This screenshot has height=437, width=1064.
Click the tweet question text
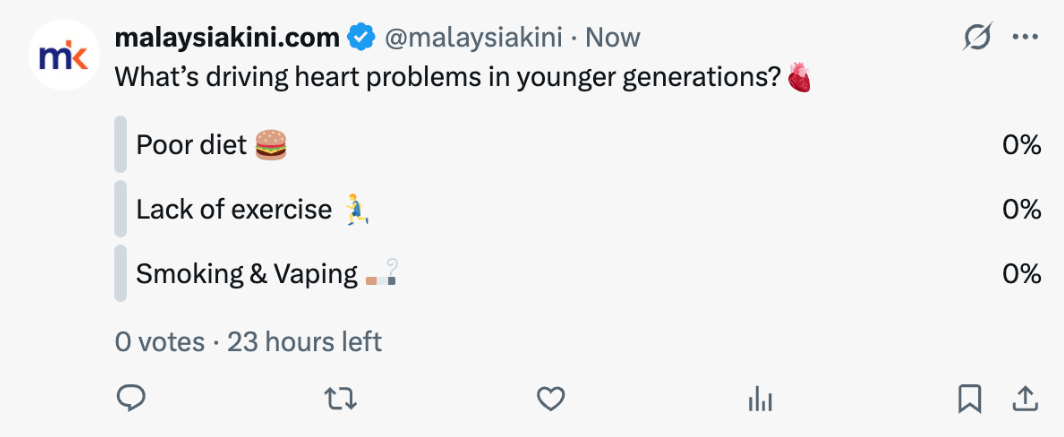(447, 78)
